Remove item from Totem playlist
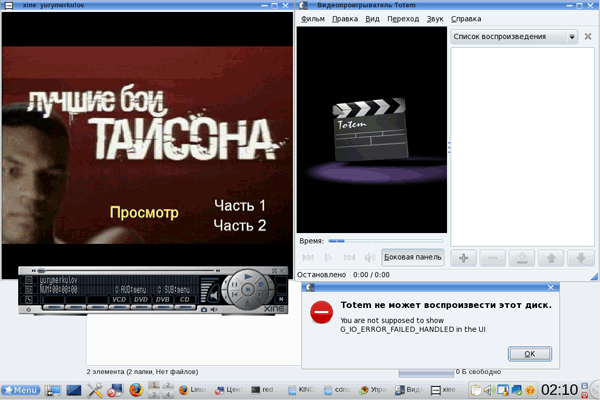This screenshot has height=400, width=600. point(493,258)
